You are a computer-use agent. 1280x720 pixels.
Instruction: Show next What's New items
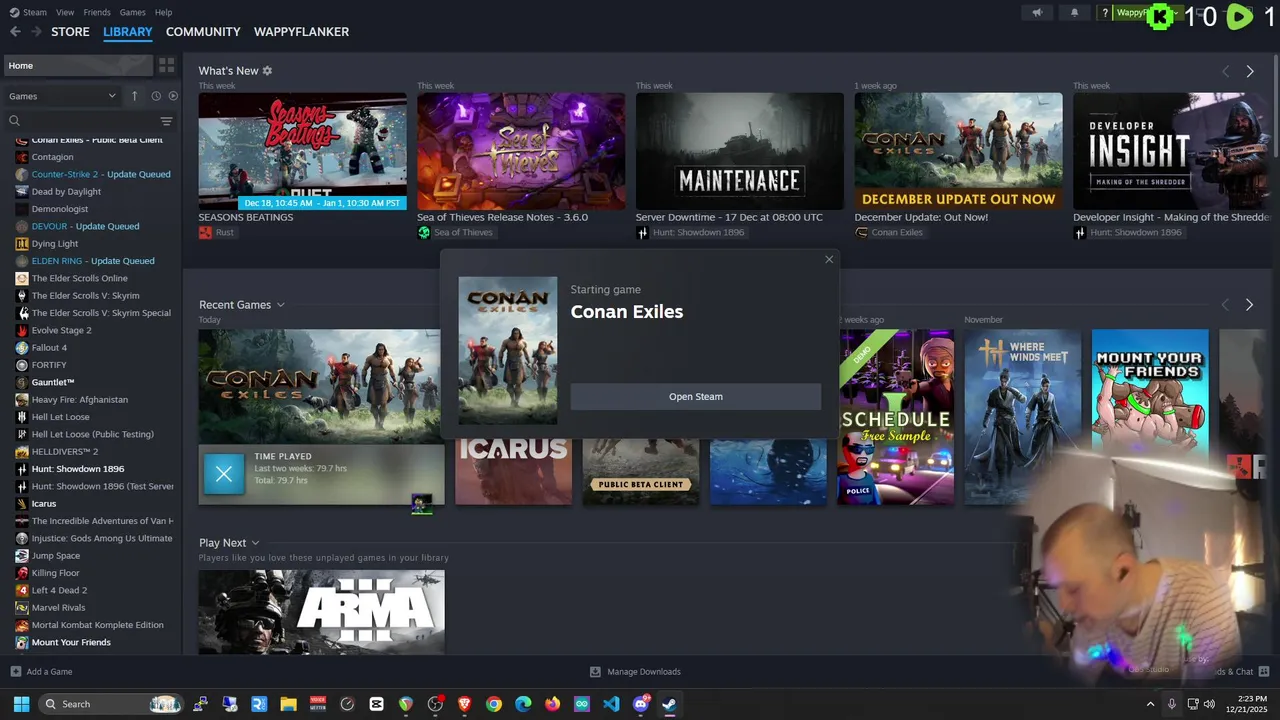(x=1250, y=71)
